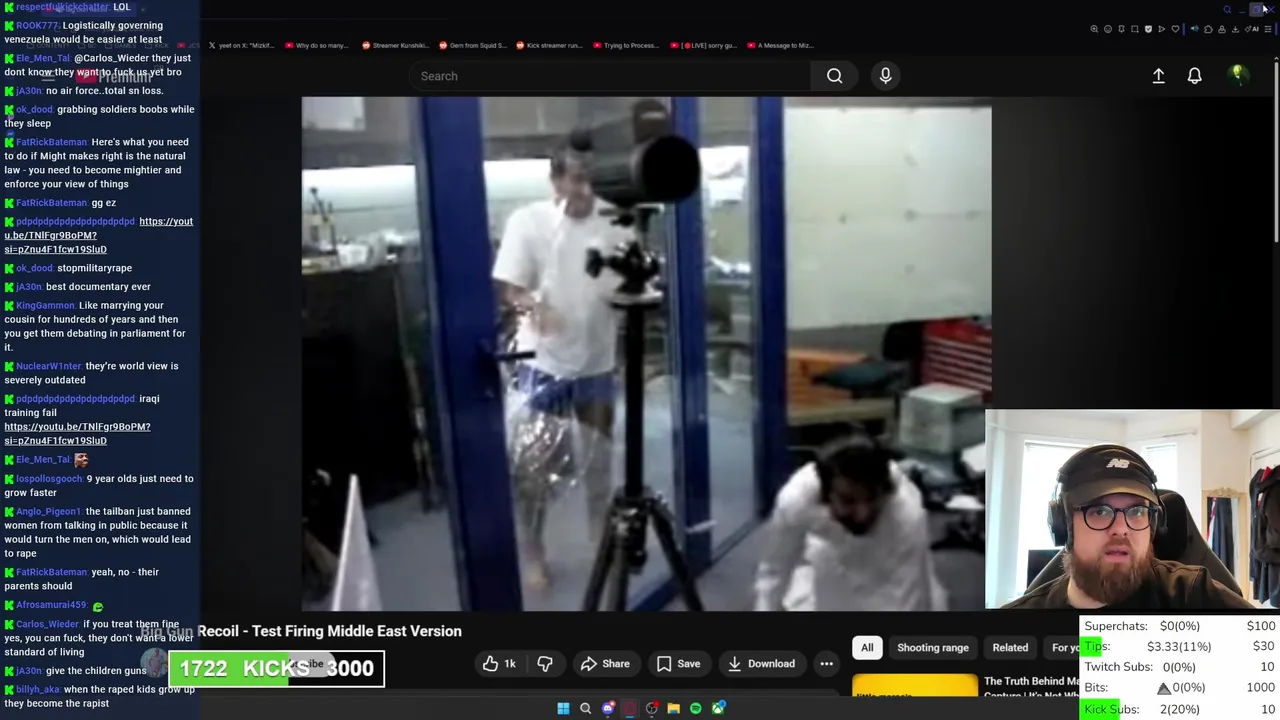Image resolution: width=1280 pixels, height=720 pixels.
Task: Open Windows taskbar search
Action: click(585, 709)
